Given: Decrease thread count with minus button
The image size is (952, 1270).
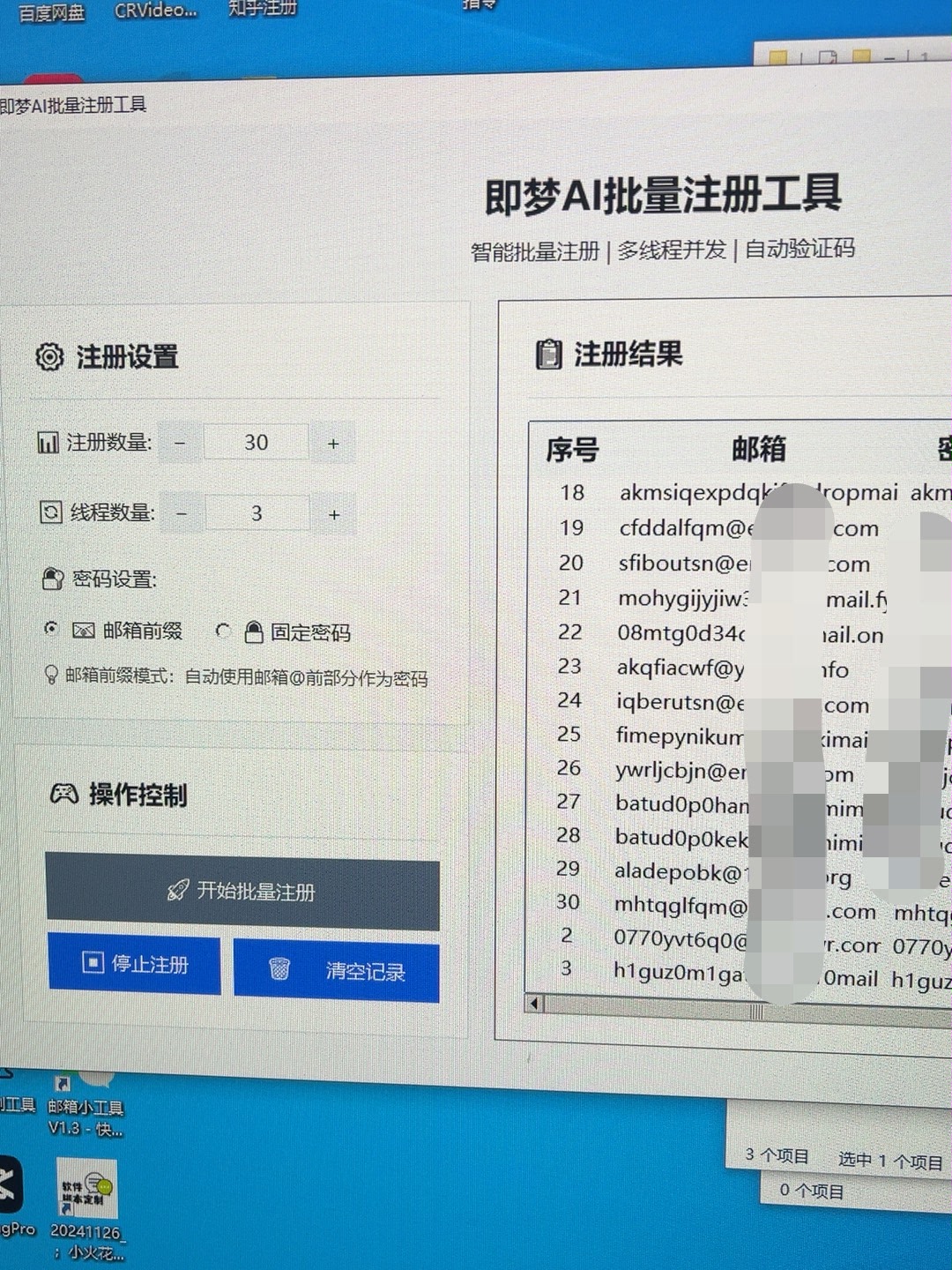Looking at the screenshot, I should [x=182, y=513].
